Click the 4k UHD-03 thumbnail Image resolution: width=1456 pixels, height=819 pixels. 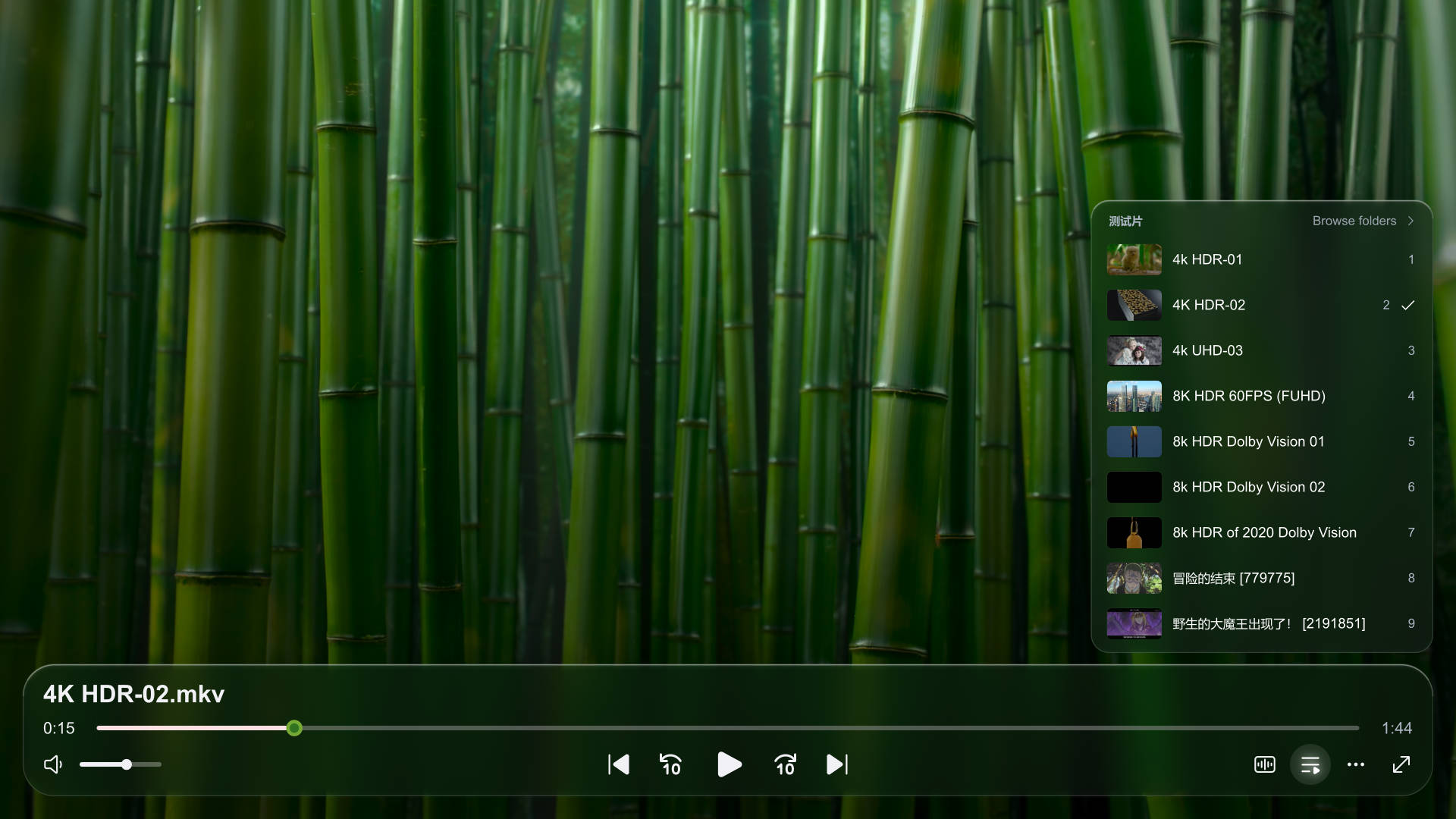point(1134,350)
